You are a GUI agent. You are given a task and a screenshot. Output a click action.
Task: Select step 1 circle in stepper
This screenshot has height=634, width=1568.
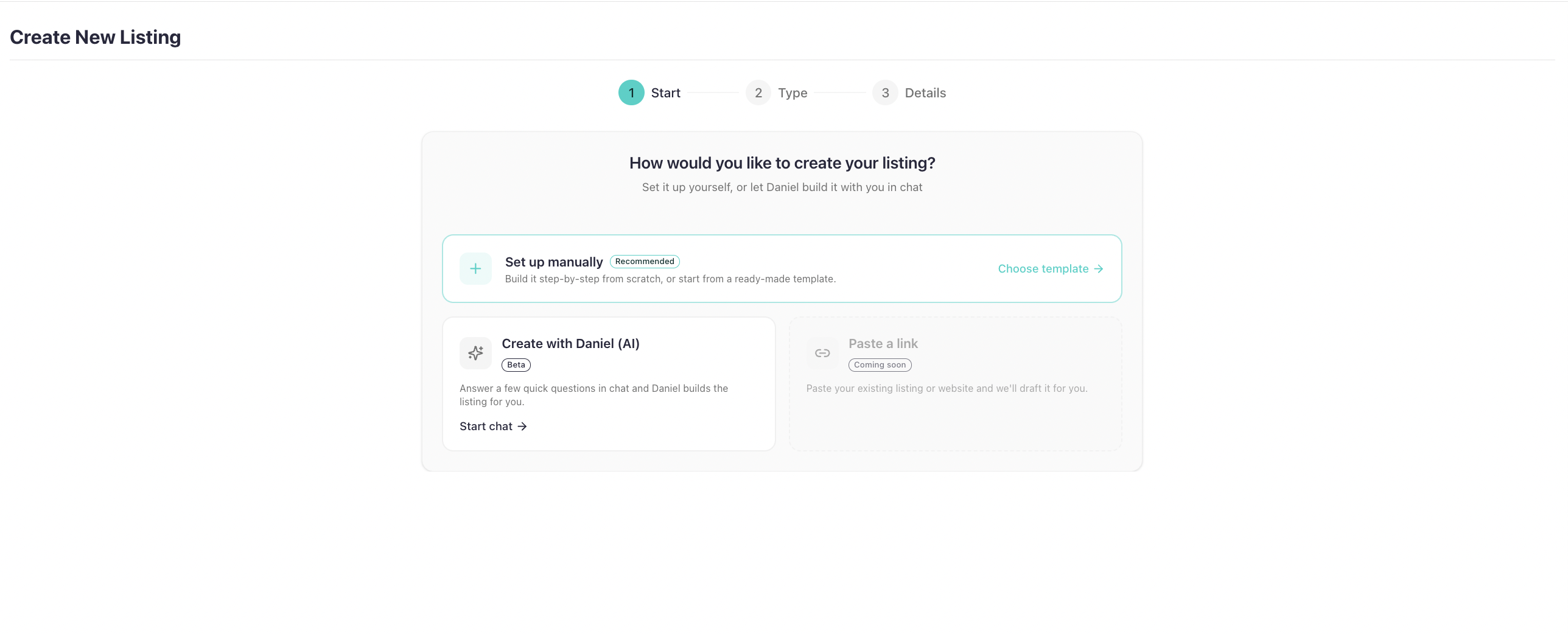[631, 92]
